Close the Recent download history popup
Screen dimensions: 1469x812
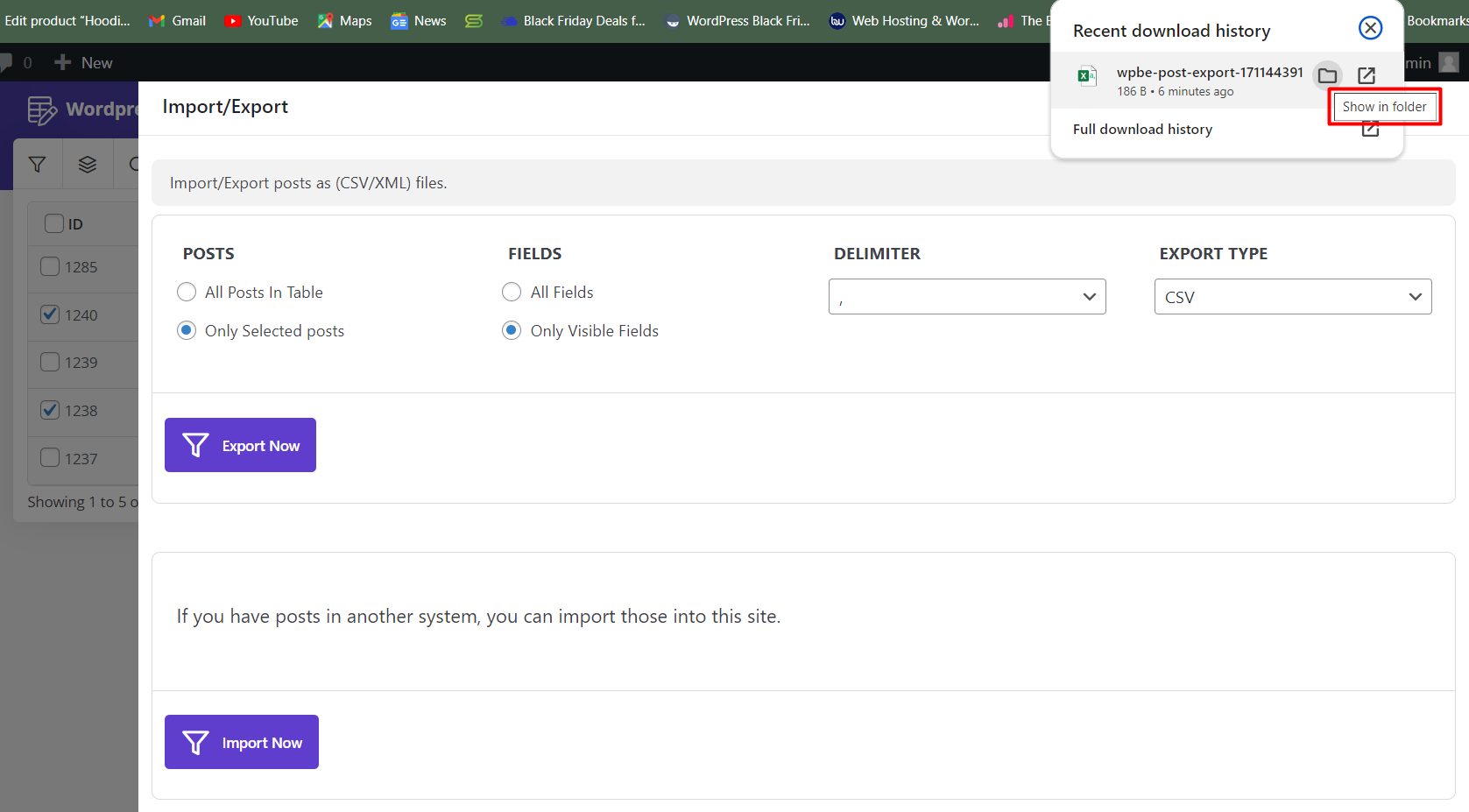(1370, 28)
